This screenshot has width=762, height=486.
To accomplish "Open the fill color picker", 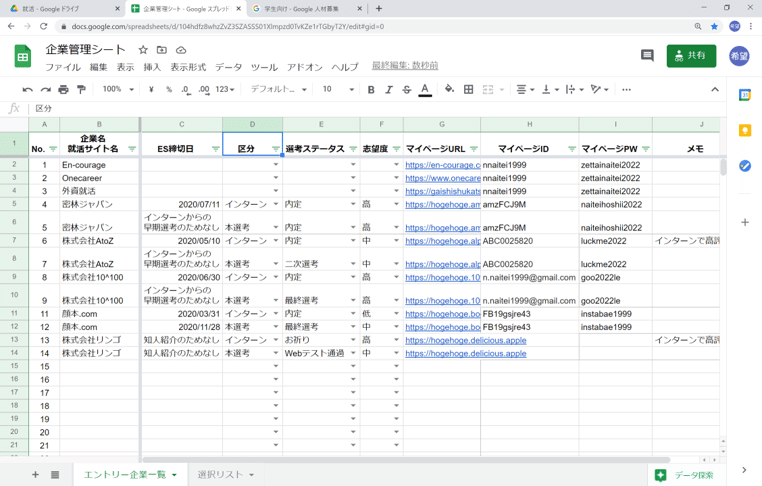I will [450, 89].
